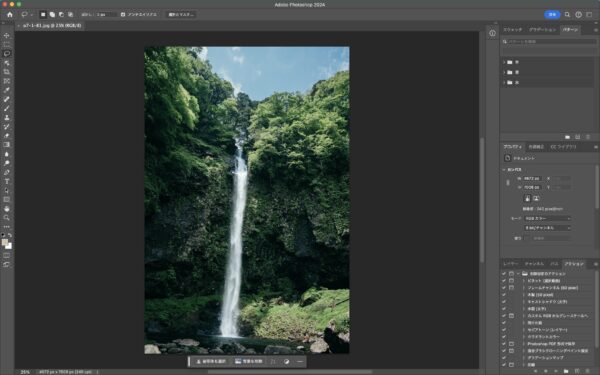Image resolution: width=600 pixels, height=375 pixels.
Task: Select the Move tool
Action: click(x=7, y=36)
